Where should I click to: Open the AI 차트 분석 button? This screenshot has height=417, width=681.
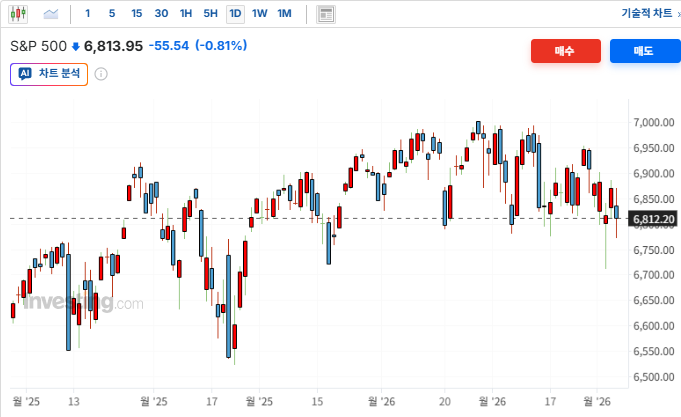pyautogui.click(x=49, y=74)
